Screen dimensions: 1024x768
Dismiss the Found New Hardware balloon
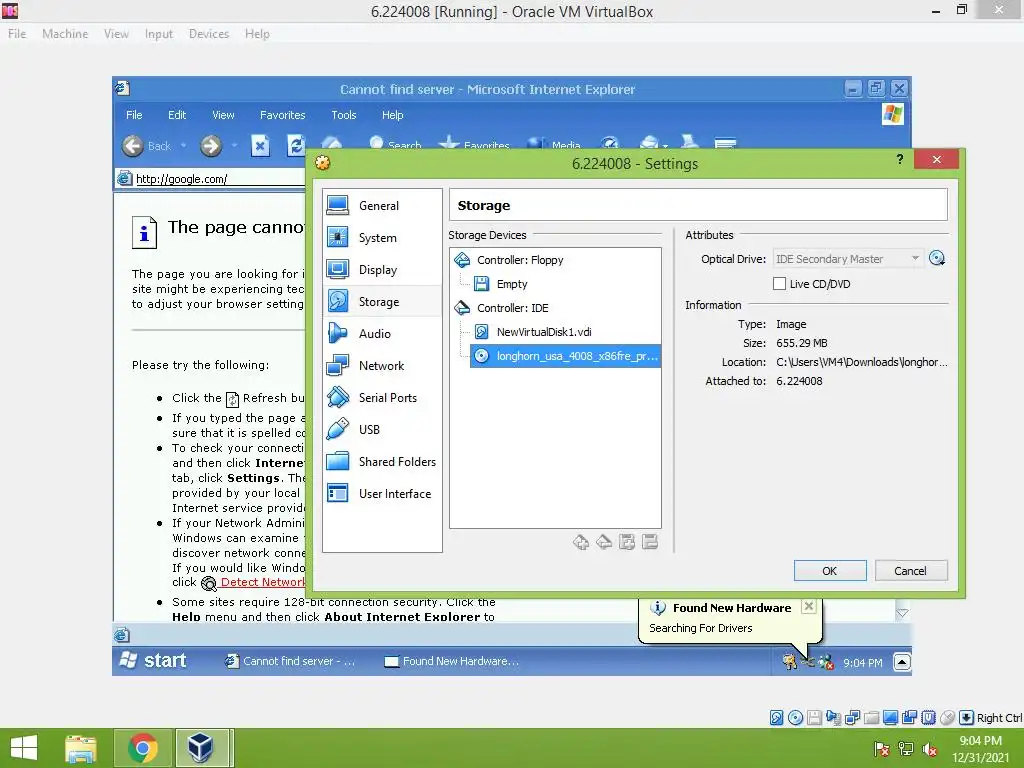click(x=808, y=606)
